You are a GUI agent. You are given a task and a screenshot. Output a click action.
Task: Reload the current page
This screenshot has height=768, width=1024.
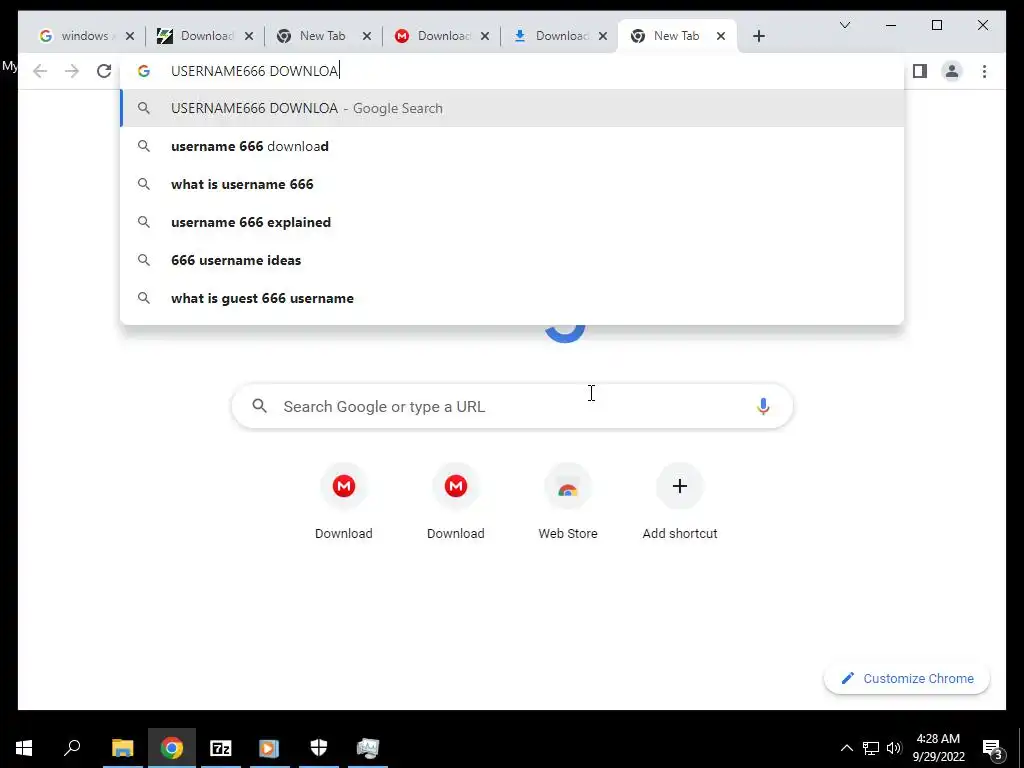coord(104,71)
